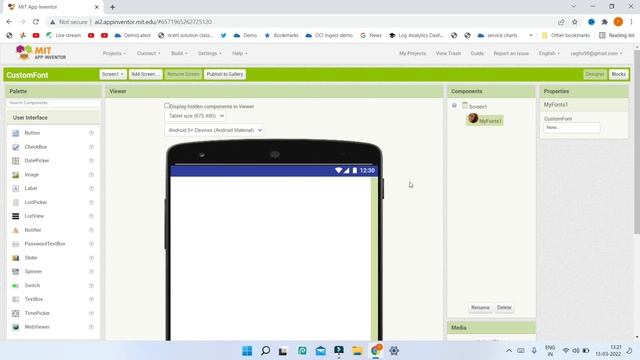Open Windows taskbar search
Image resolution: width=640 pixels, height=360 pixels.
[265, 351]
